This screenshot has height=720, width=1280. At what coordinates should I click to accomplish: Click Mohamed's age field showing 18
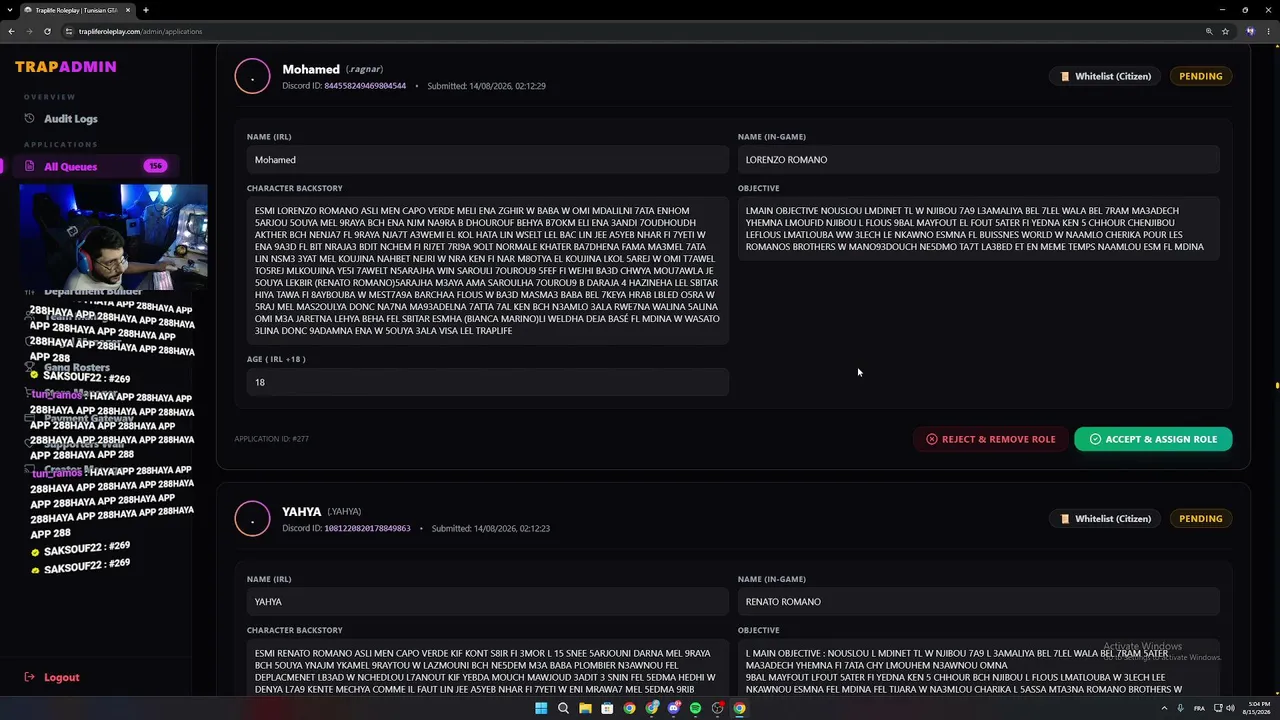tap(488, 382)
